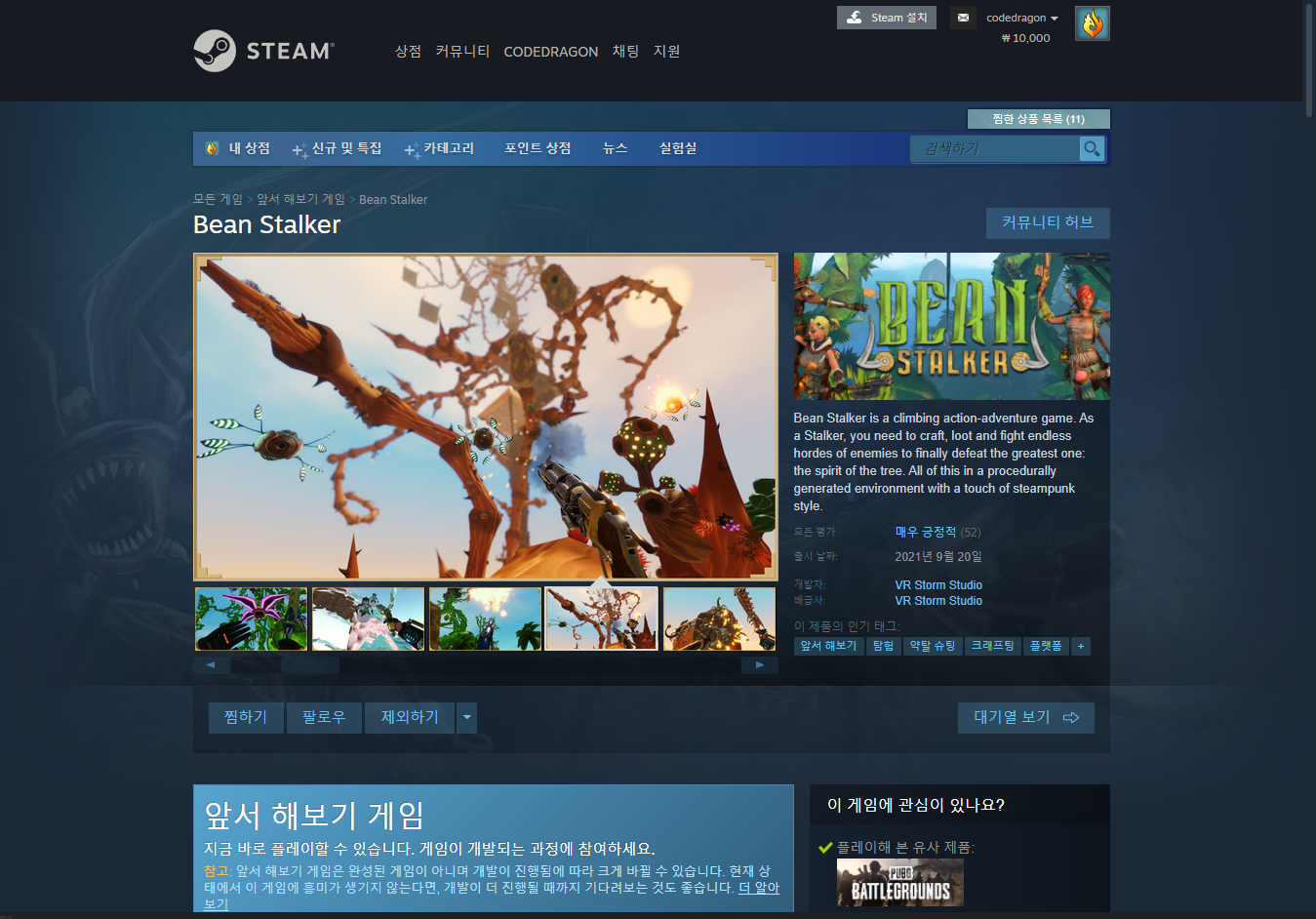Open the 실험실 tab
Image resolution: width=1316 pixels, height=919 pixels.
pyautogui.click(x=678, y=148)
